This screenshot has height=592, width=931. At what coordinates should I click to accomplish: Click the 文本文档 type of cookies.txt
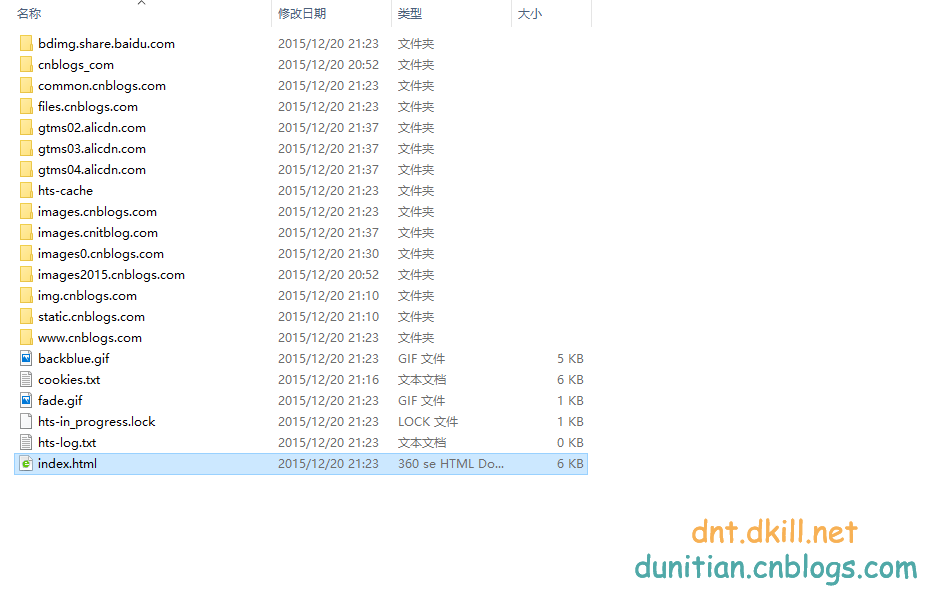(422, 379)
